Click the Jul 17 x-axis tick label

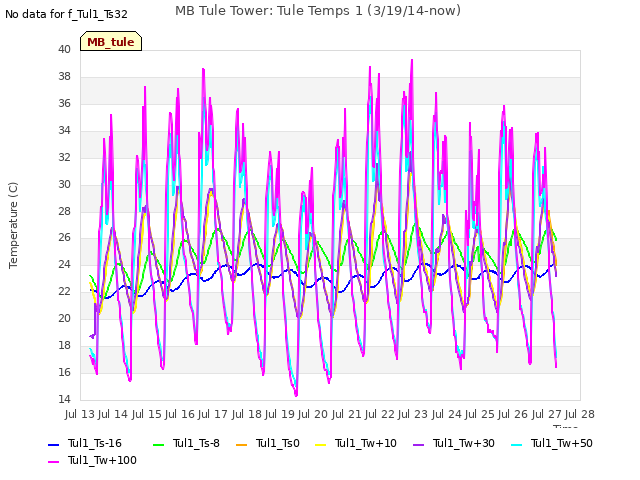(x=213, y=414)
